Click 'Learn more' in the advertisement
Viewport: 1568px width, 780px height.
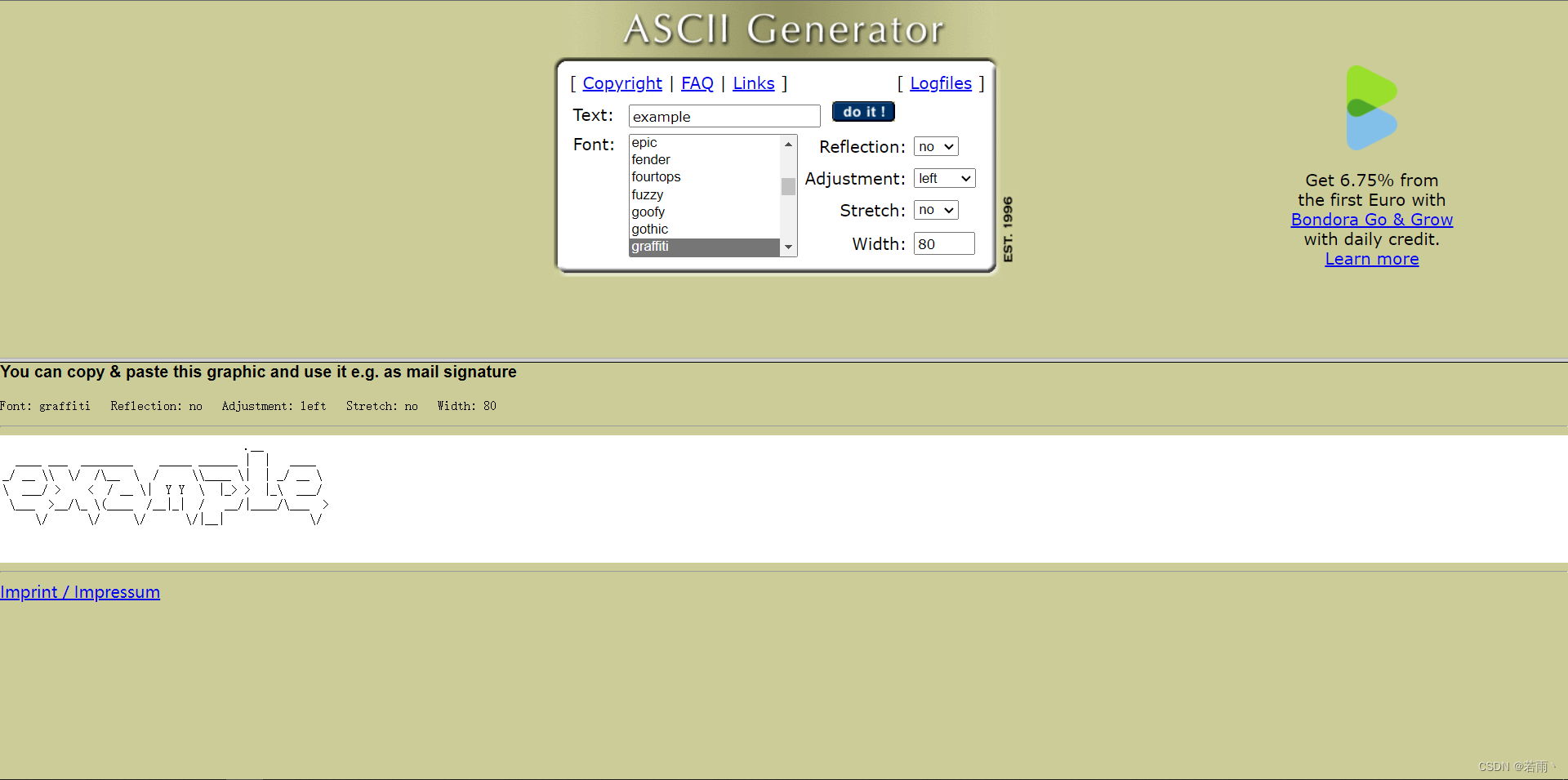pos(1371,259)
